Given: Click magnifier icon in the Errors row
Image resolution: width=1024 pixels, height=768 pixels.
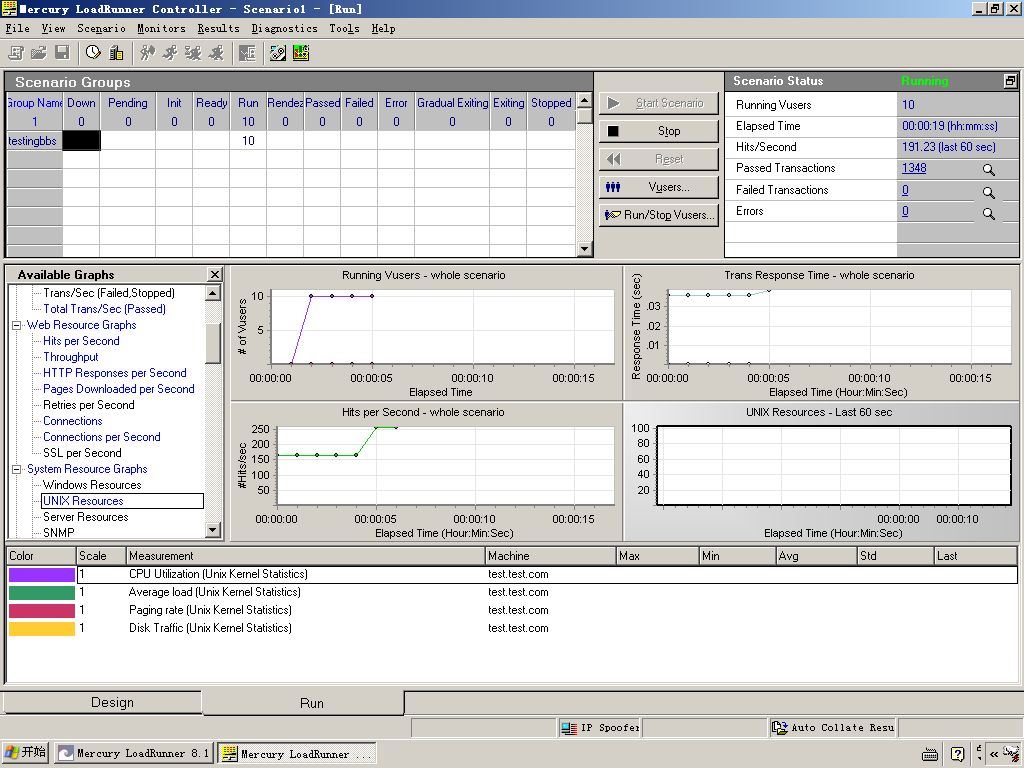Looking at the screenshot, I should (x=989, y=214).
